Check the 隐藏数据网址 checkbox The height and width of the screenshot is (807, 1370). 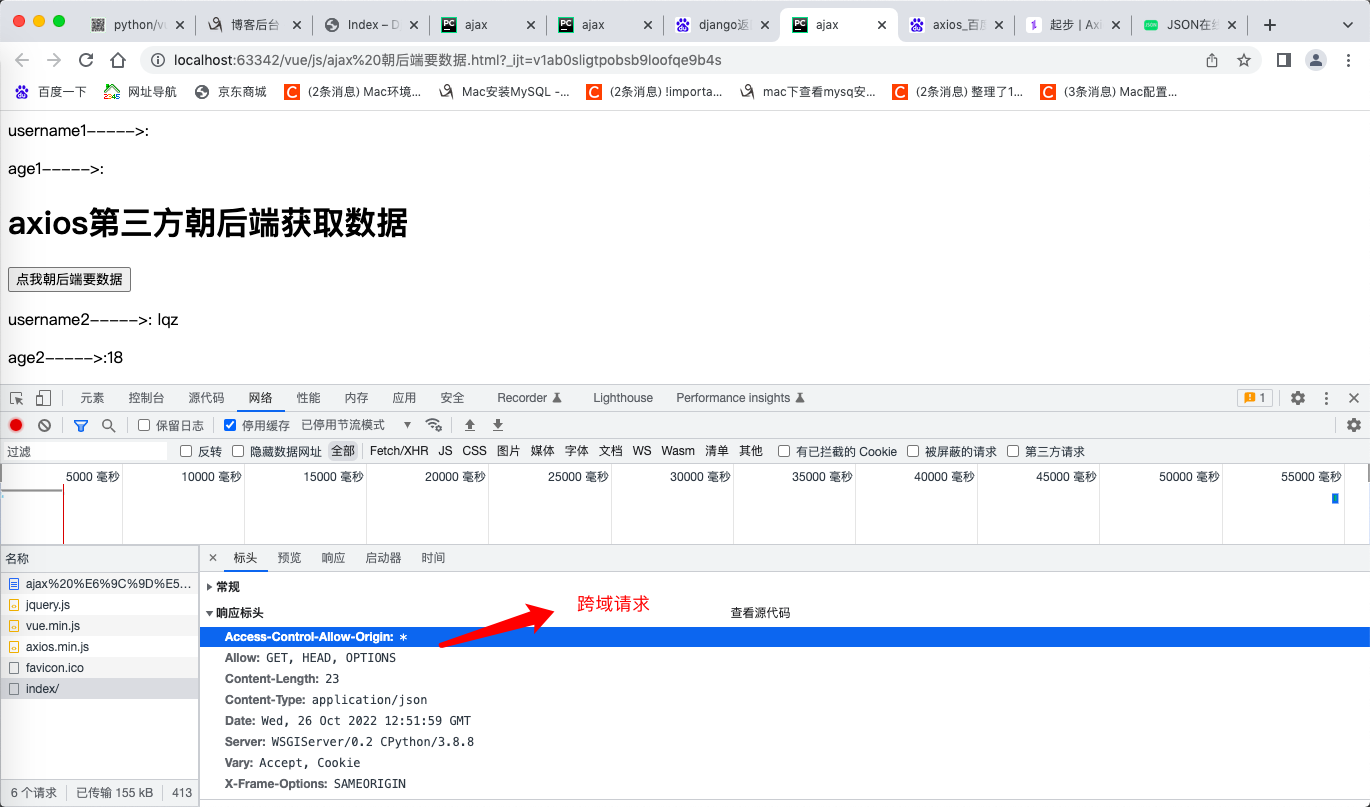click(x=238, y=451)
